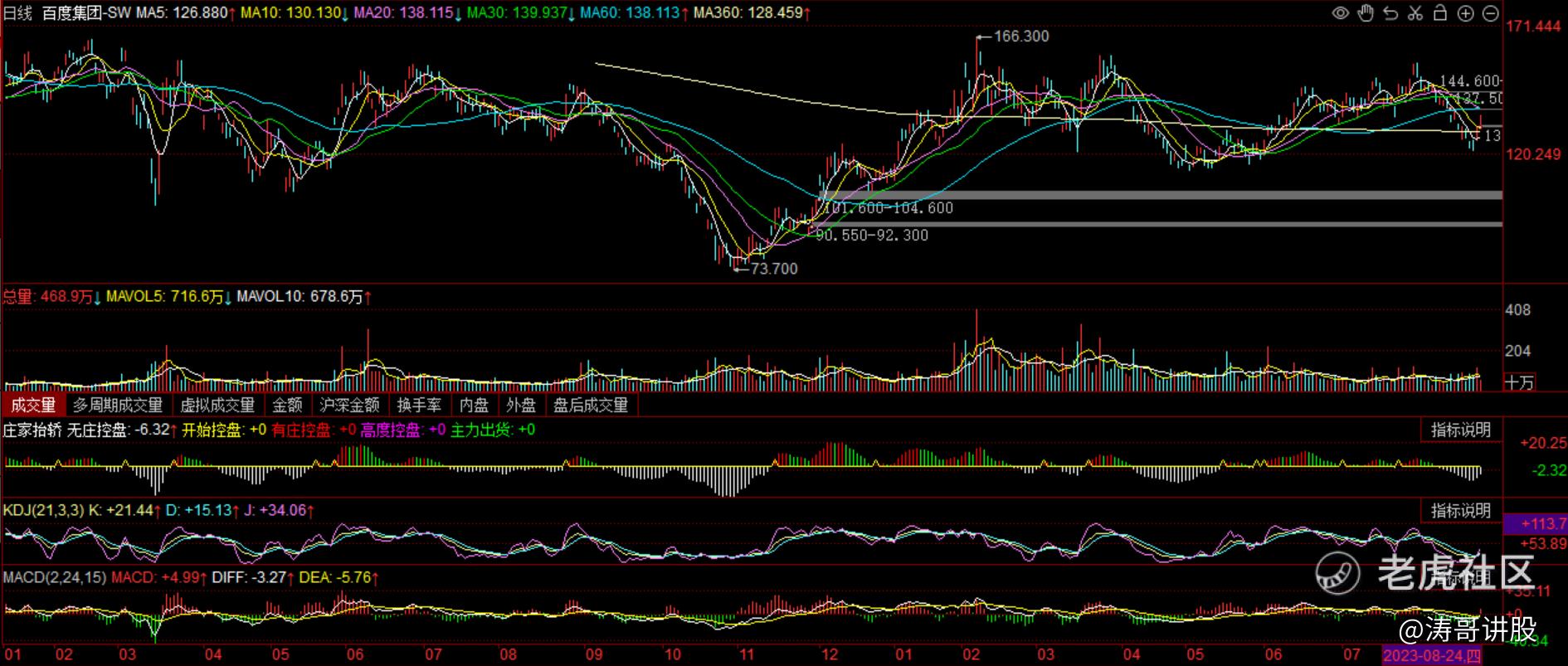The image size is (1568, 666).
Task: Open 指标说明 for the 庄家抬轿 indicator
Action: 1461,430
